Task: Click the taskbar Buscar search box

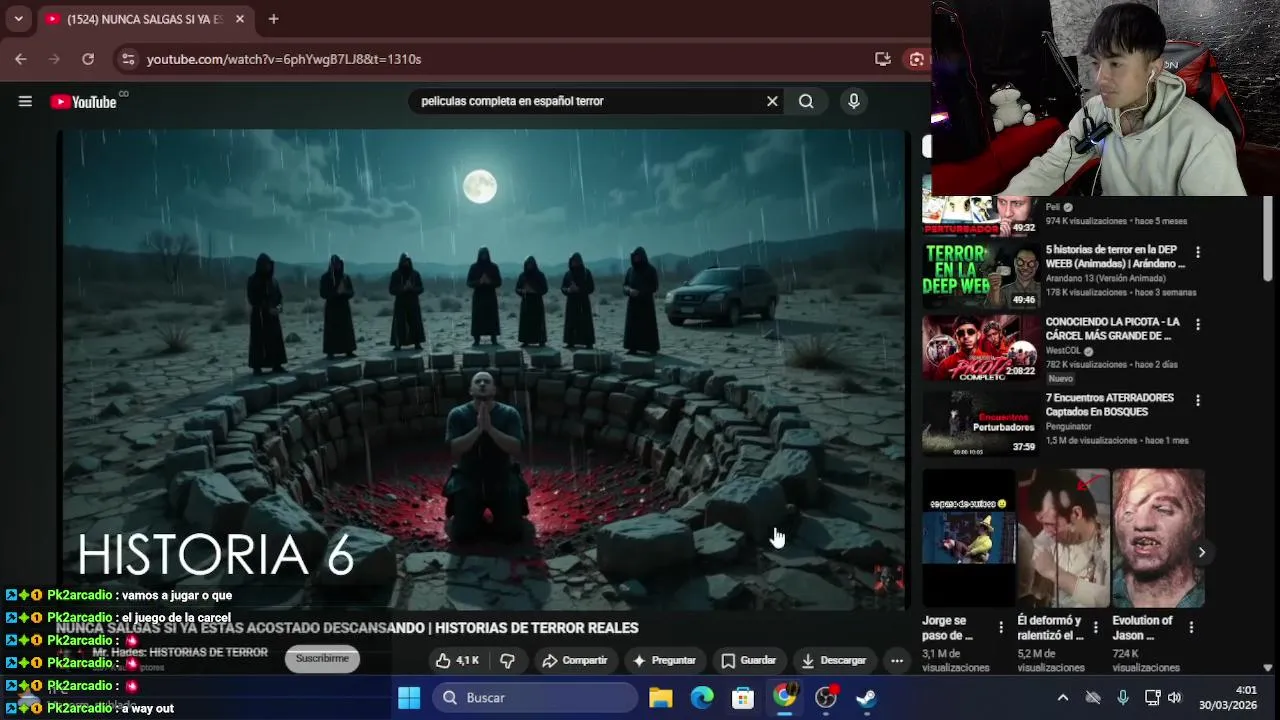Action: 536,698
